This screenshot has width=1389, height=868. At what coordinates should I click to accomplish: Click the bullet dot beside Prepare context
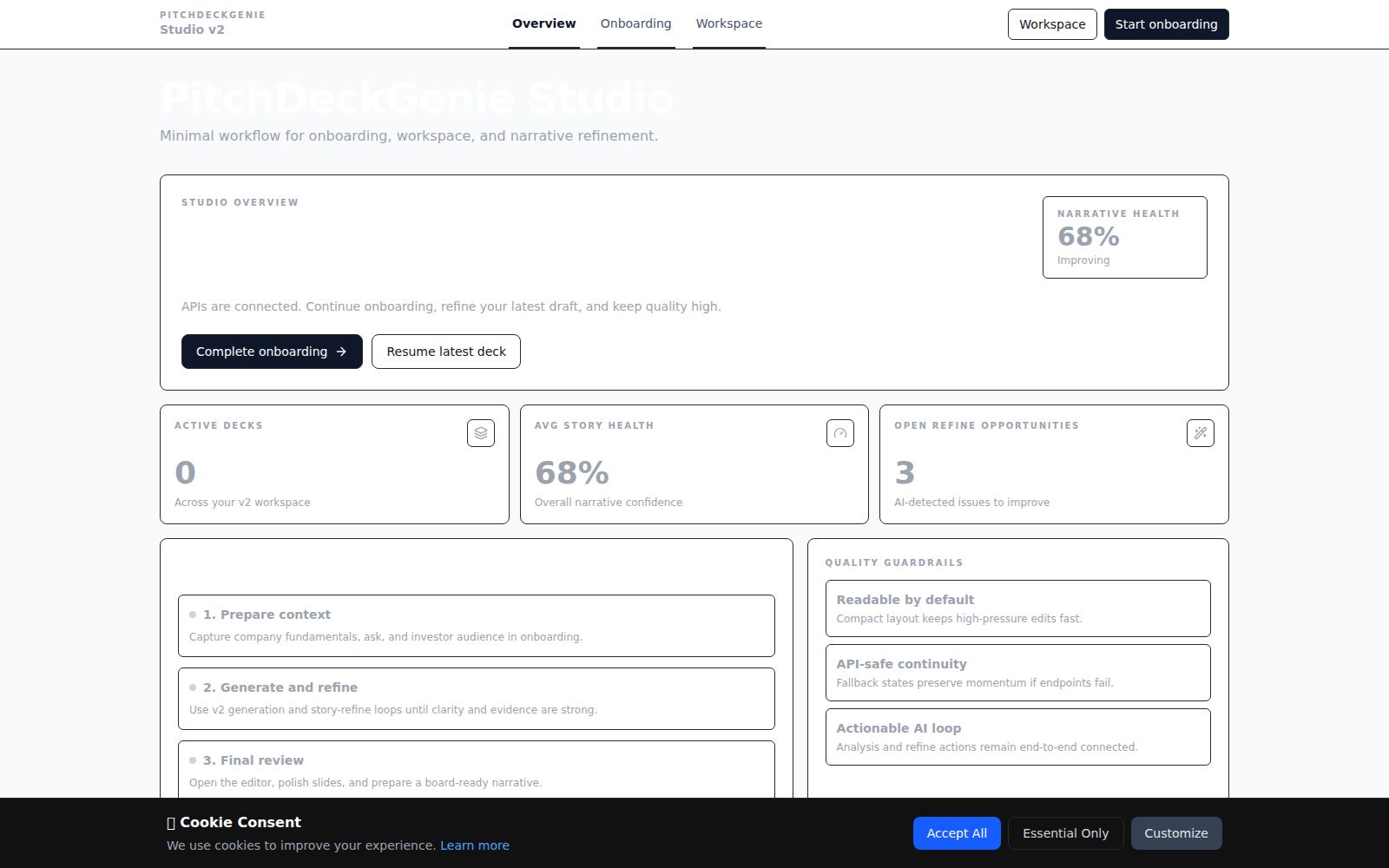193,615
